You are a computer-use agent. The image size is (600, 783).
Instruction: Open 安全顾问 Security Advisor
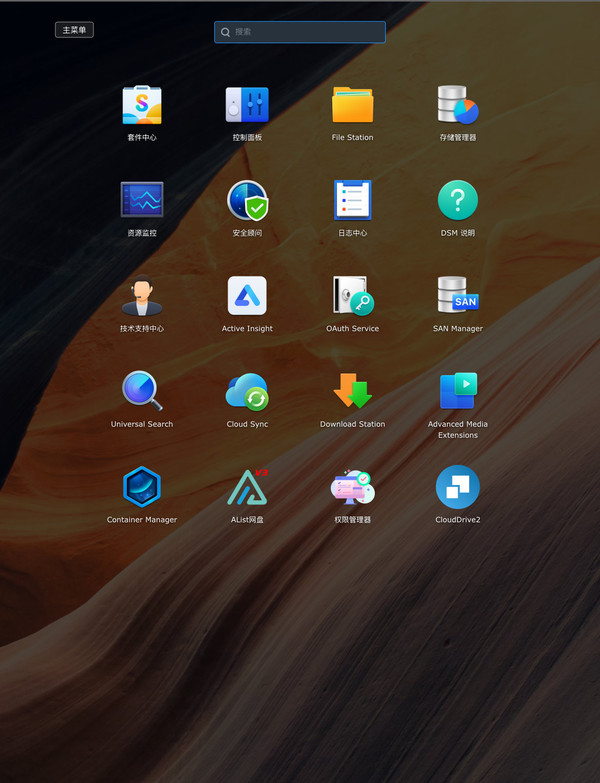247,200
